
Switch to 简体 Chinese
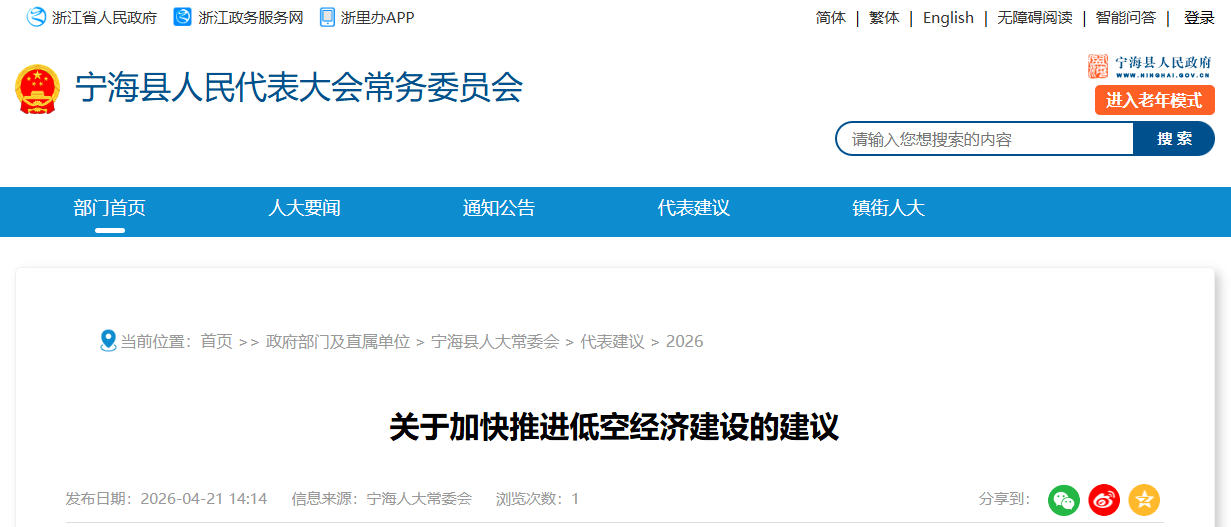pos(831,18)
